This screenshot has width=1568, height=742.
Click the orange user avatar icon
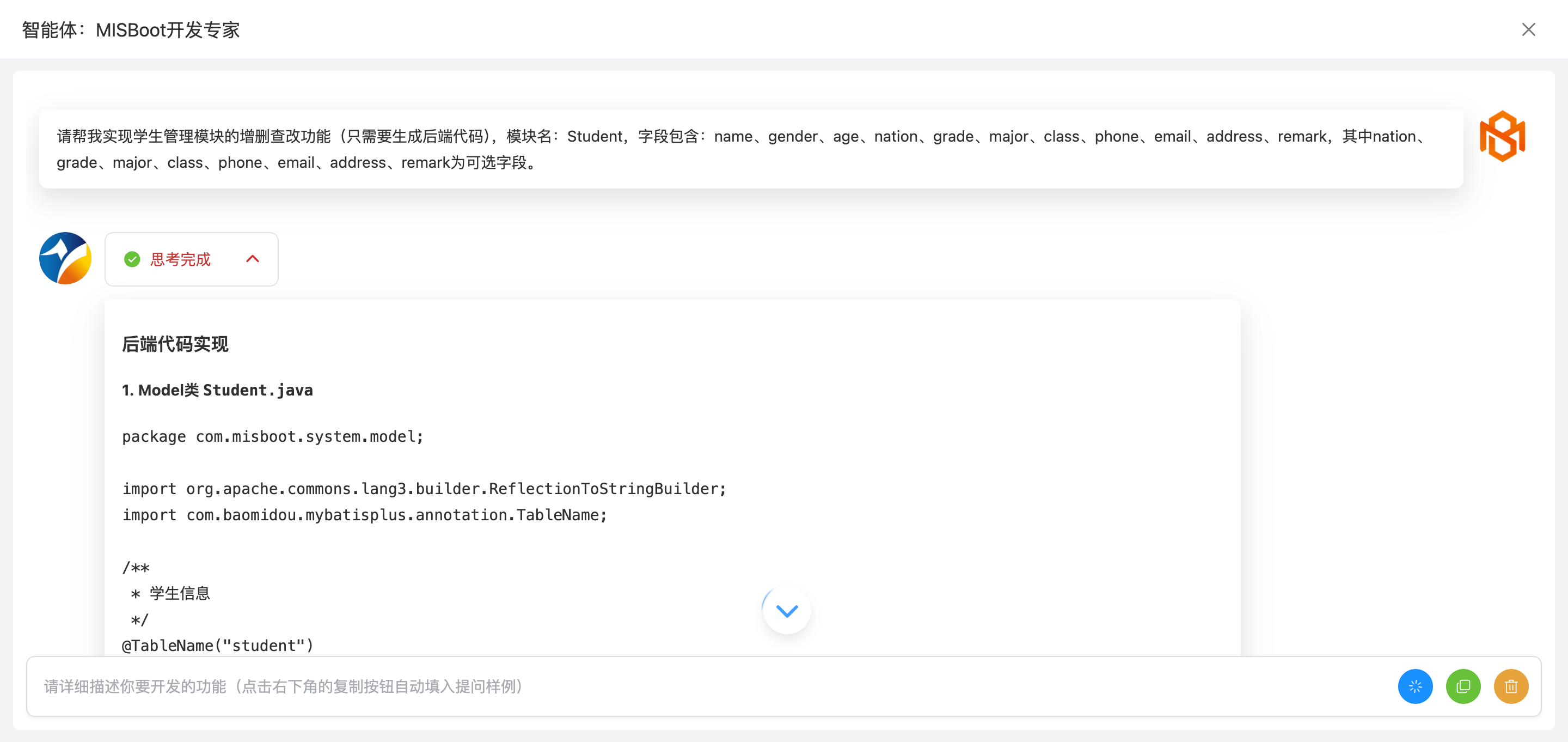tap(1502, 136)
